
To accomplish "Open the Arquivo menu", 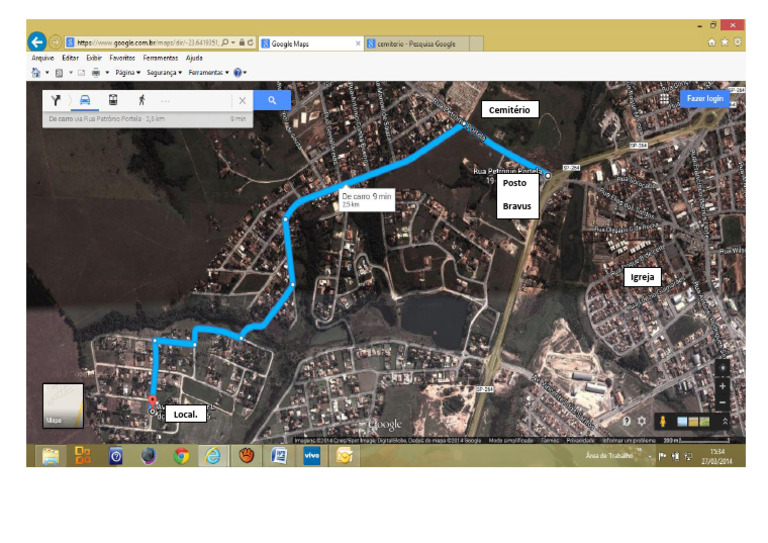I will click(43, 58).
